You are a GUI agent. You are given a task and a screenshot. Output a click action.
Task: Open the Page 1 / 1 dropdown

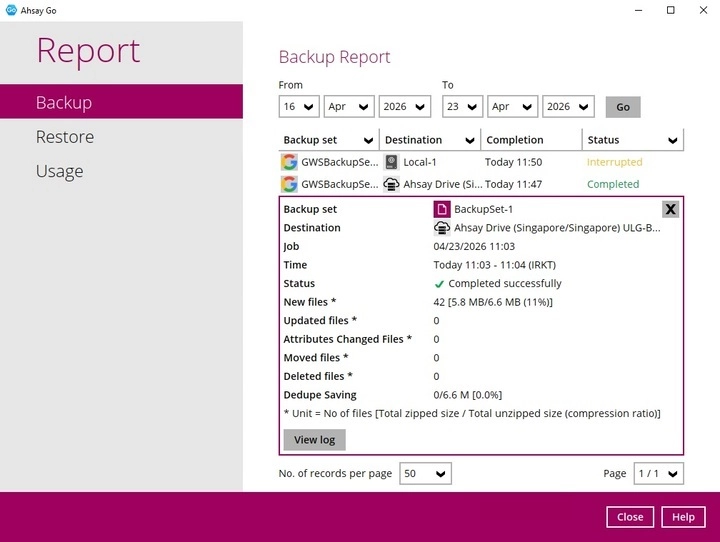[658, 474]
